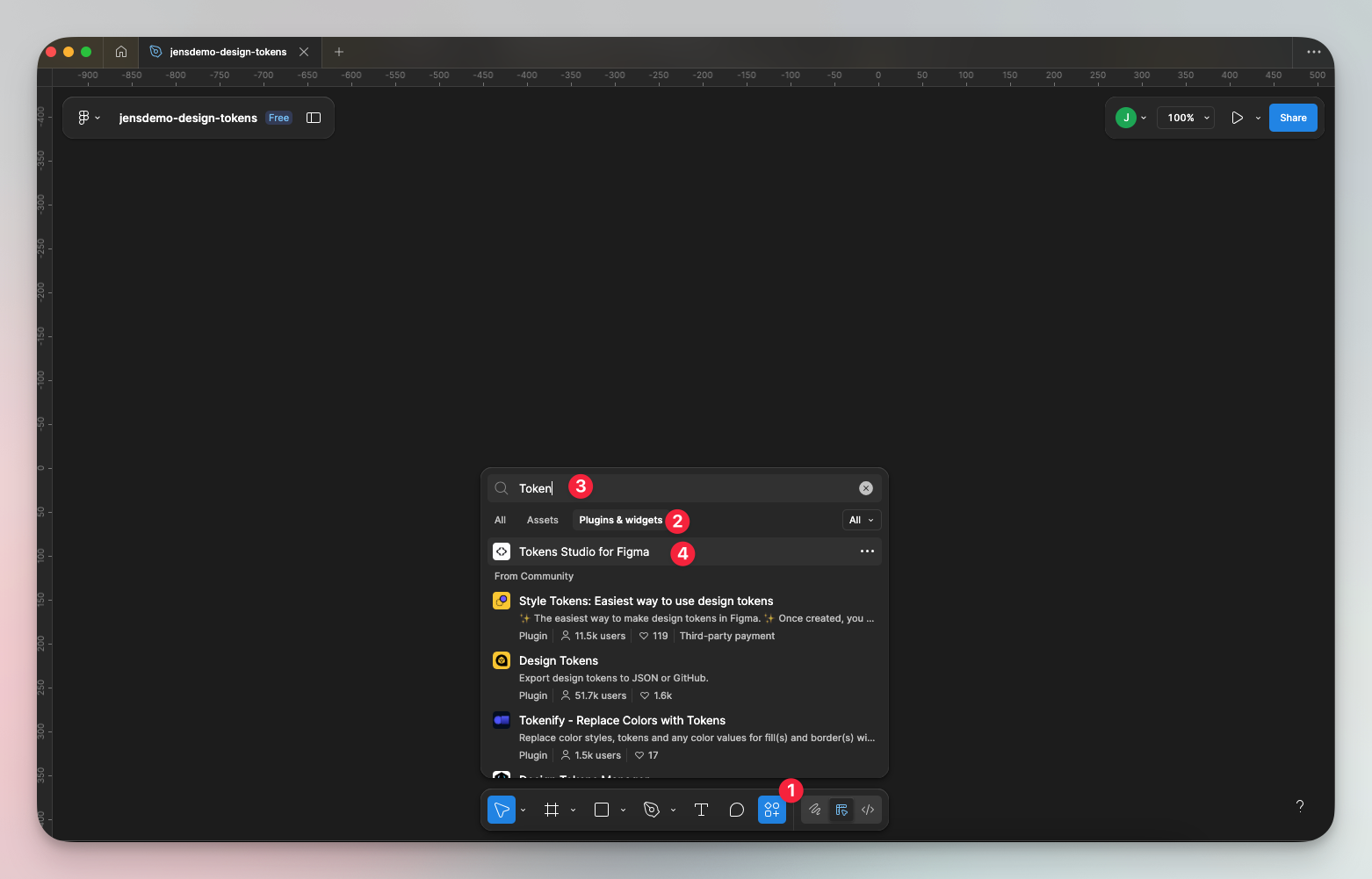Start the prototype with Play icon
The width and height of the screenshot is (1372, 879).
[1237, 118]
